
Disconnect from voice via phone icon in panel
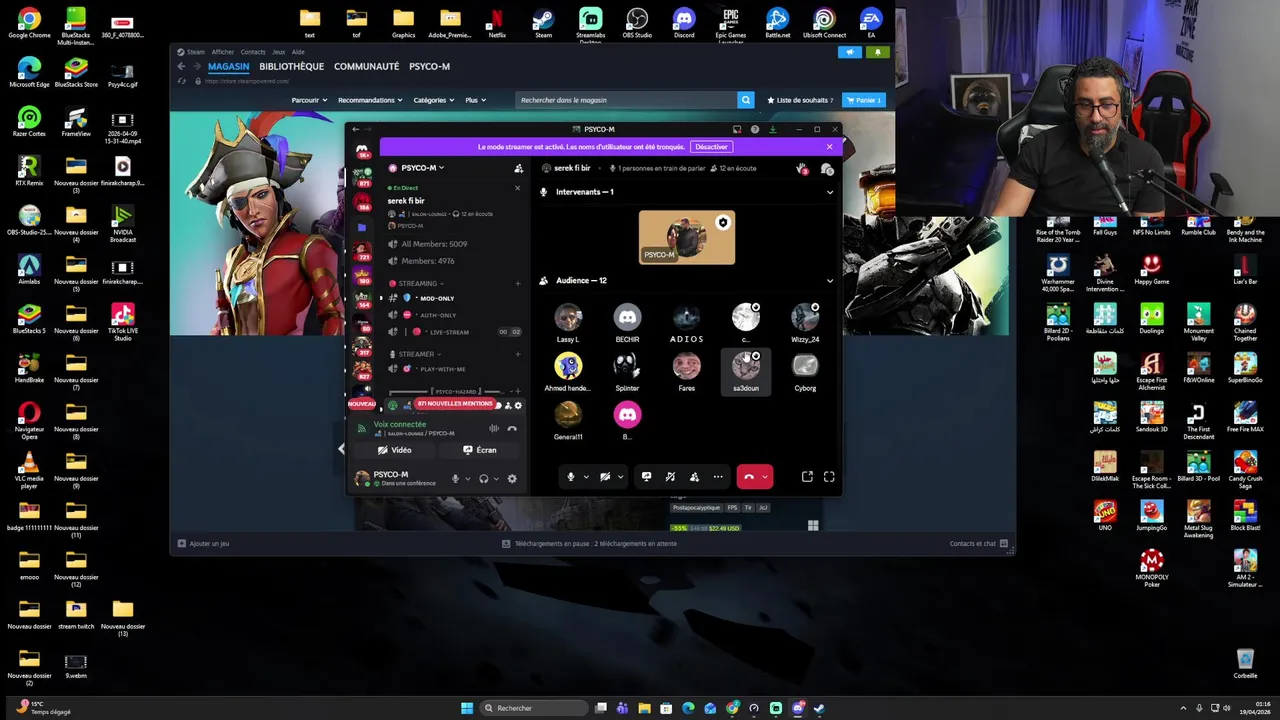(512, 428)
